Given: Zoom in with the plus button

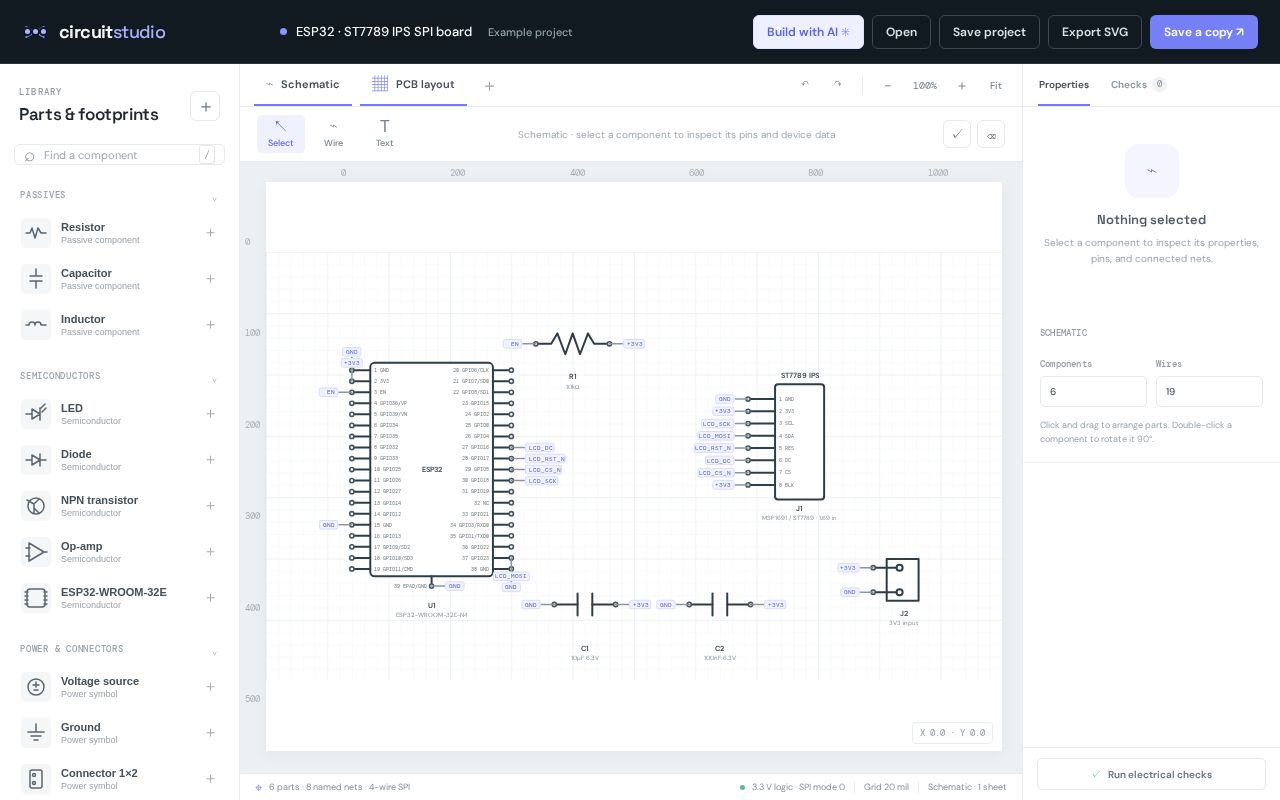Looking at the screenshot, I should pyautogui.click(x=962, y=86).
